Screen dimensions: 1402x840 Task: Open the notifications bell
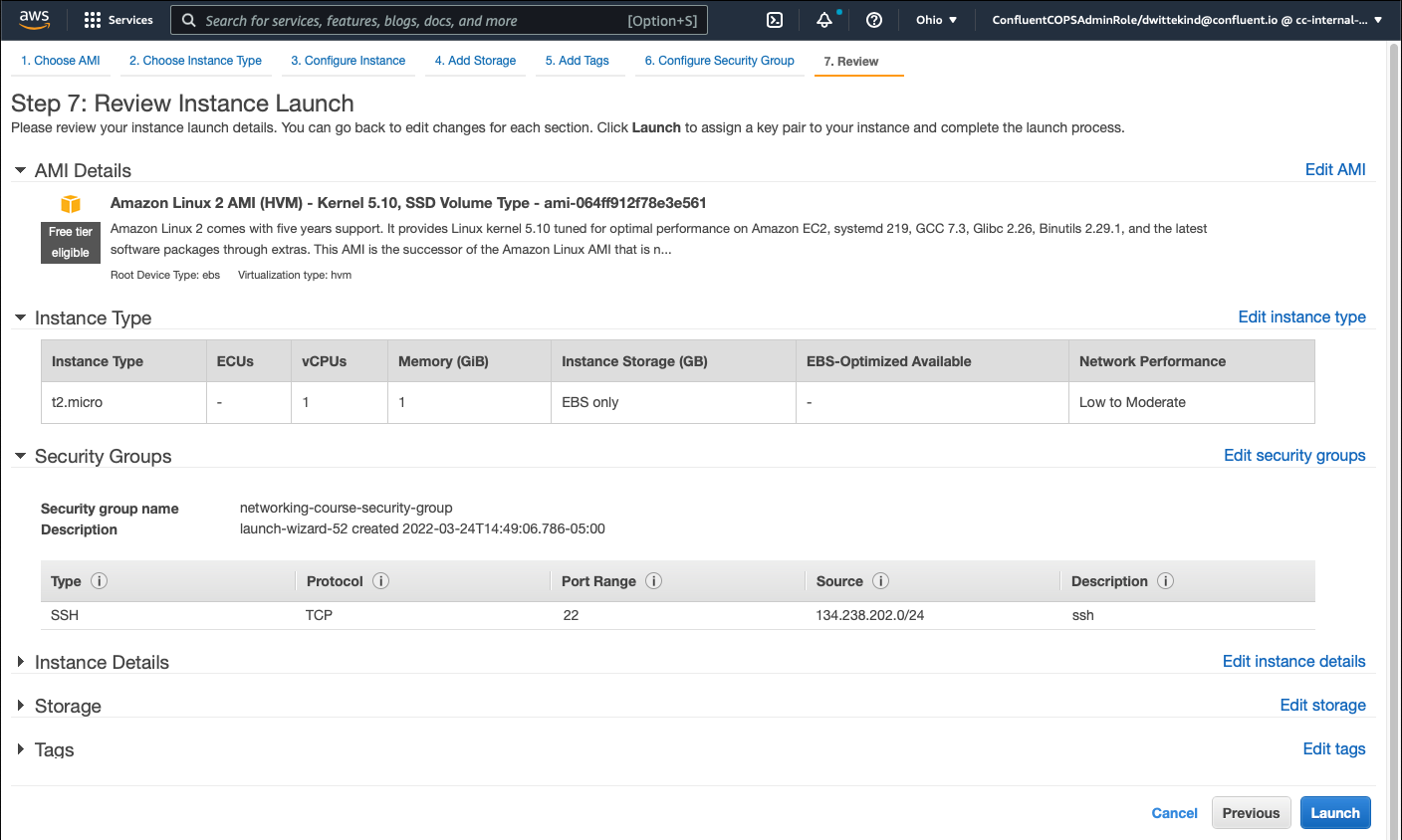point(824,20)
